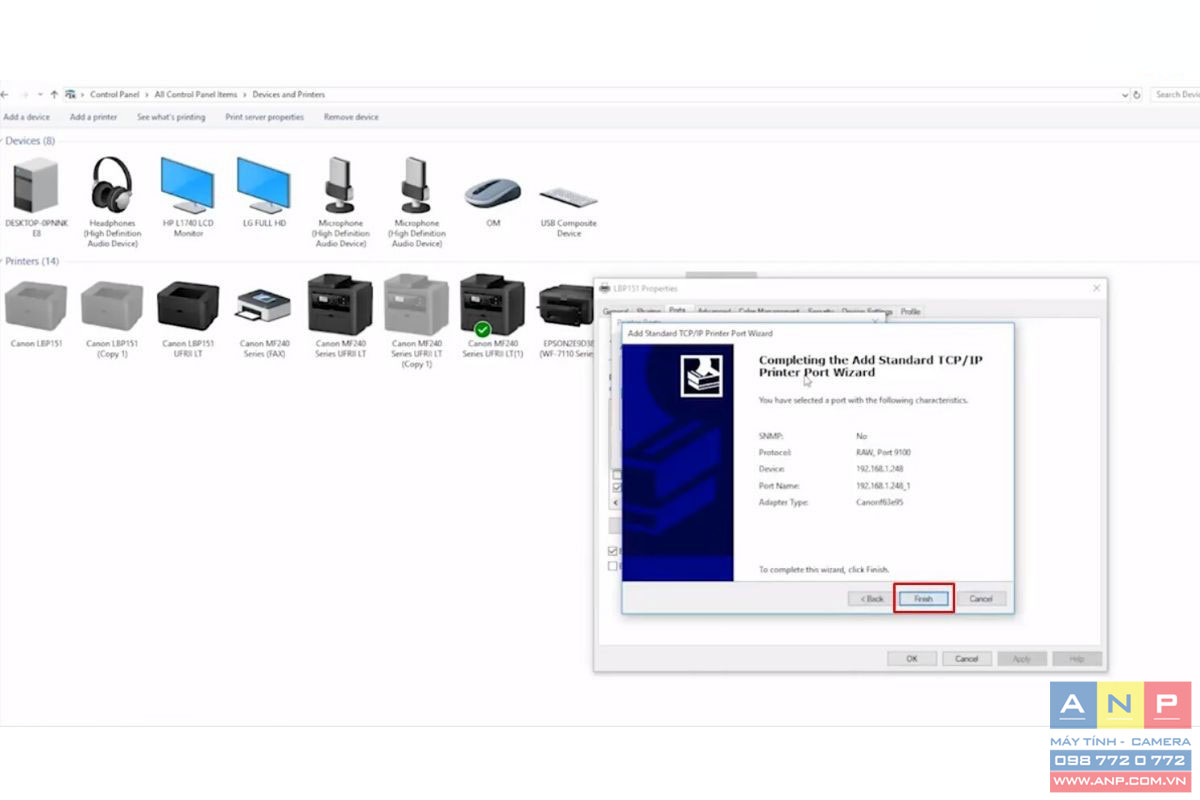Click the Control Panel breadcrumb
The height and width of the screenshot is (800, 1200).
[x=115, y=94]
